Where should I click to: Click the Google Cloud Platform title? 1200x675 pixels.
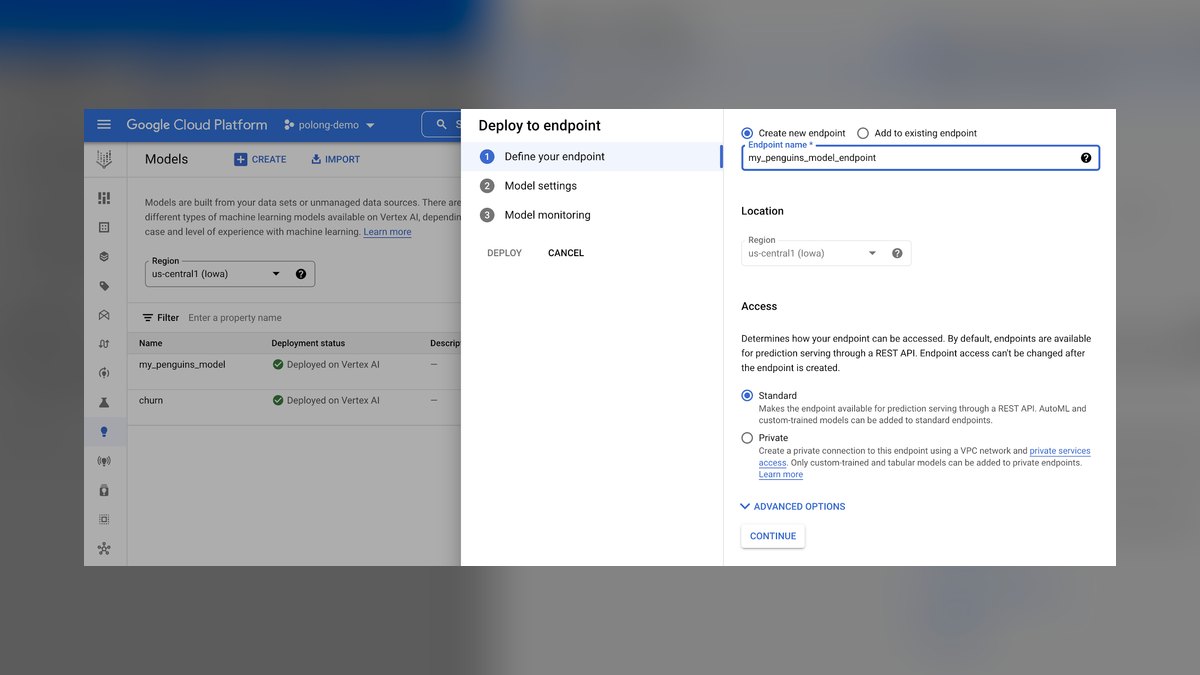(197, 125)
